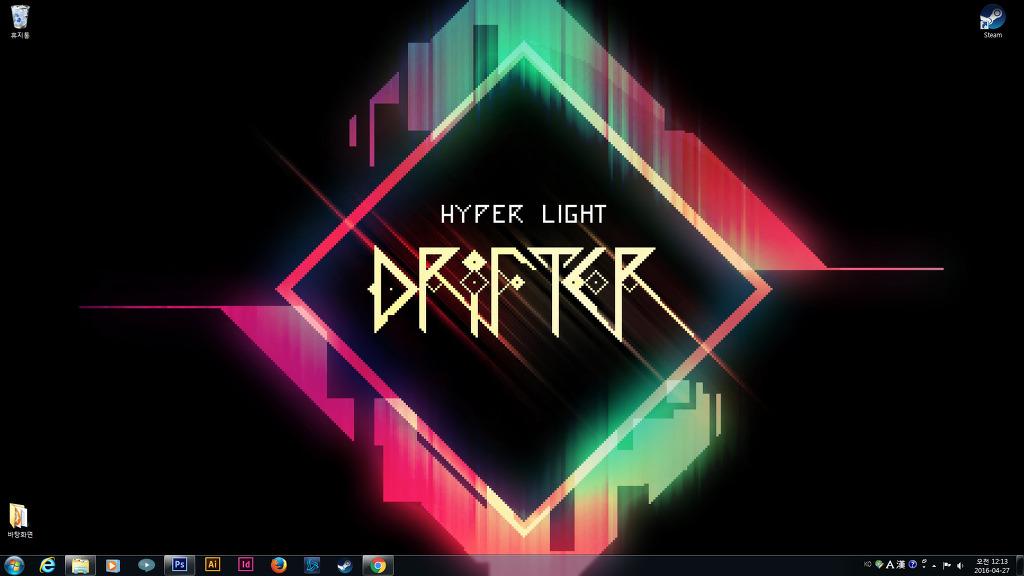This screenshot has height=576, width=1024.
Task: Show hidden tray icons arrow
Action: click(x=934, y=566)
